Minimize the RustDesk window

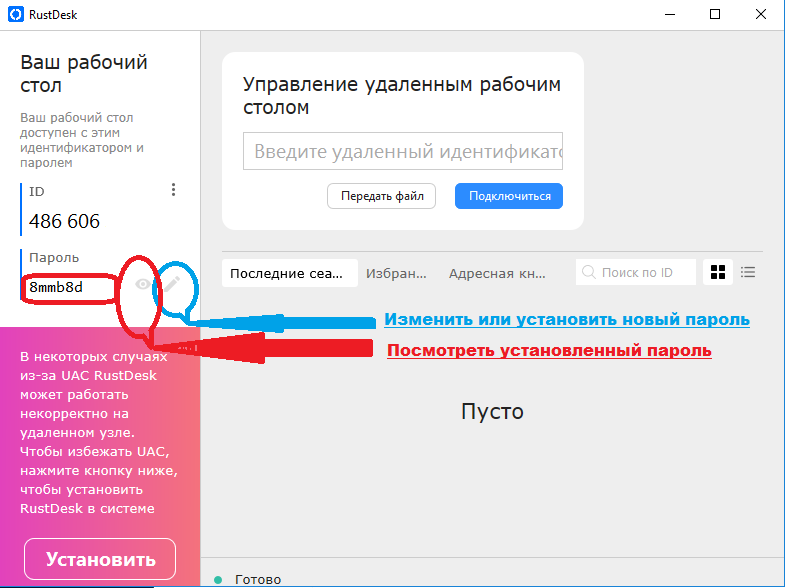(x=670, y=15)
